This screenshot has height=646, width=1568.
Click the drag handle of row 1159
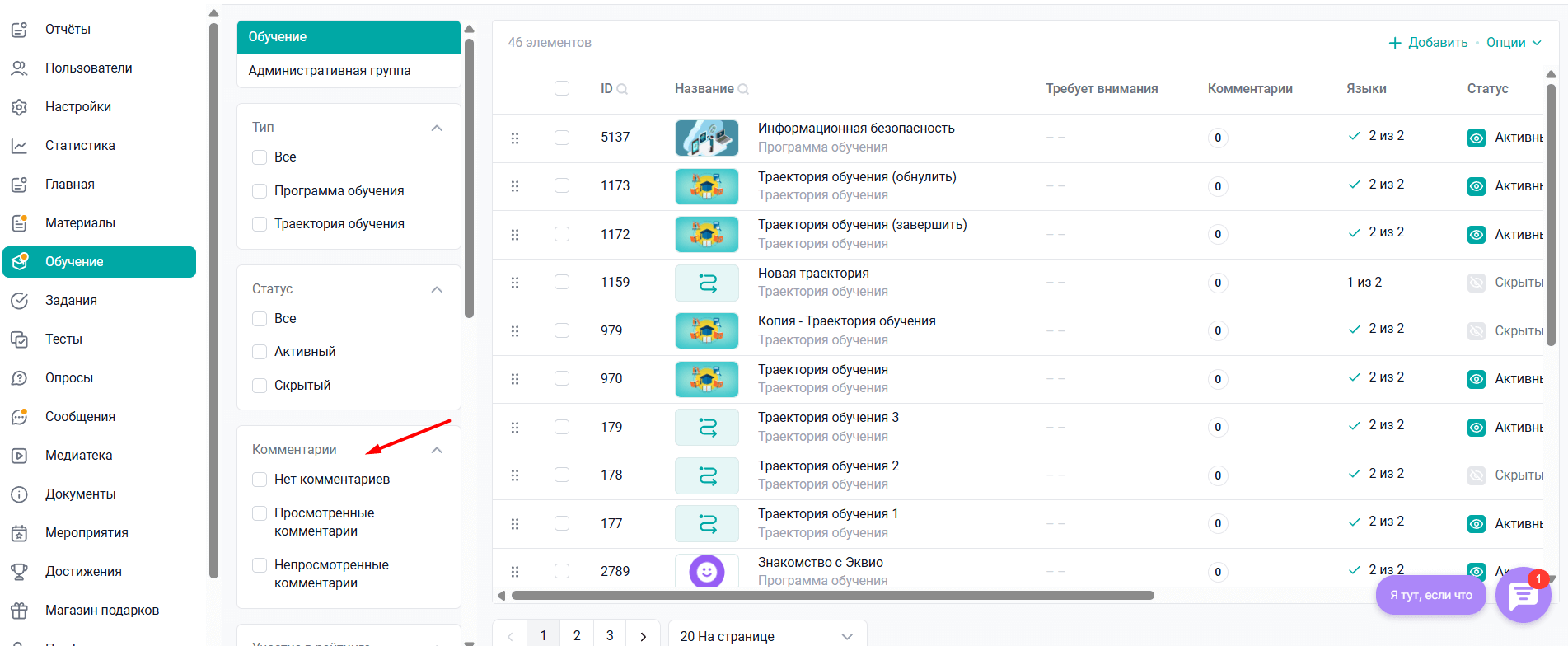(515, 283)
